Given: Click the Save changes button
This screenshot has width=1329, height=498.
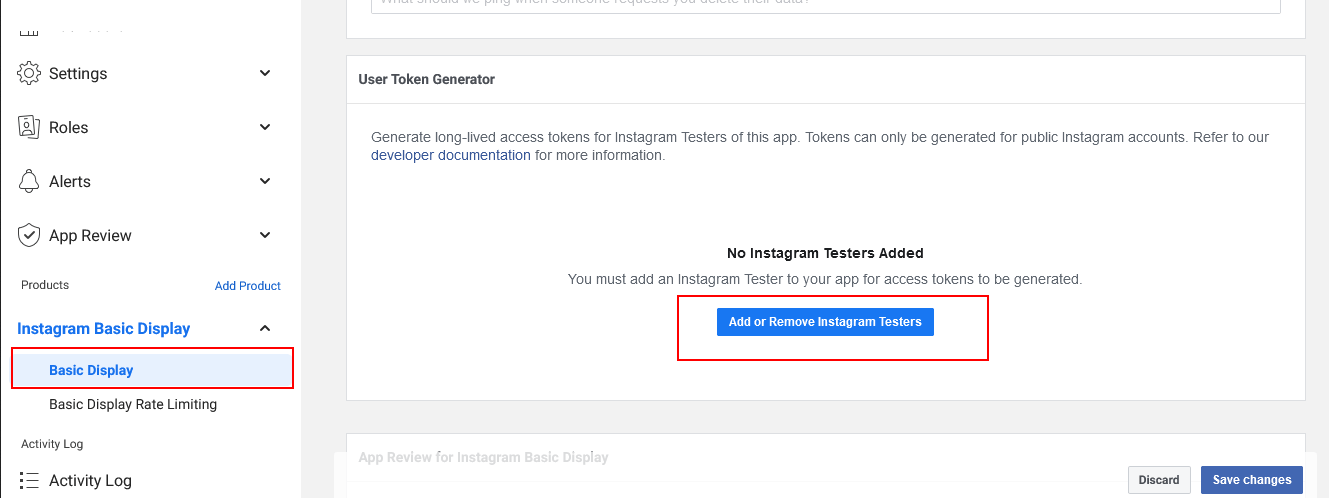Looking at the screenshot, I should click(1252, 480).
